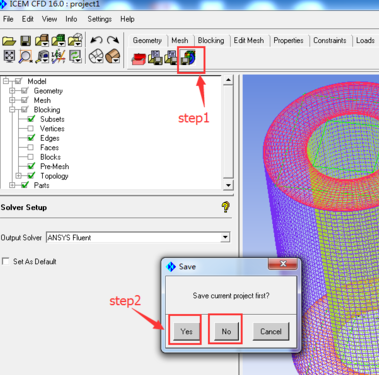Click Edit Parameters icon
The width and height of the screenshot is (379, 375).
coord(171,57)
